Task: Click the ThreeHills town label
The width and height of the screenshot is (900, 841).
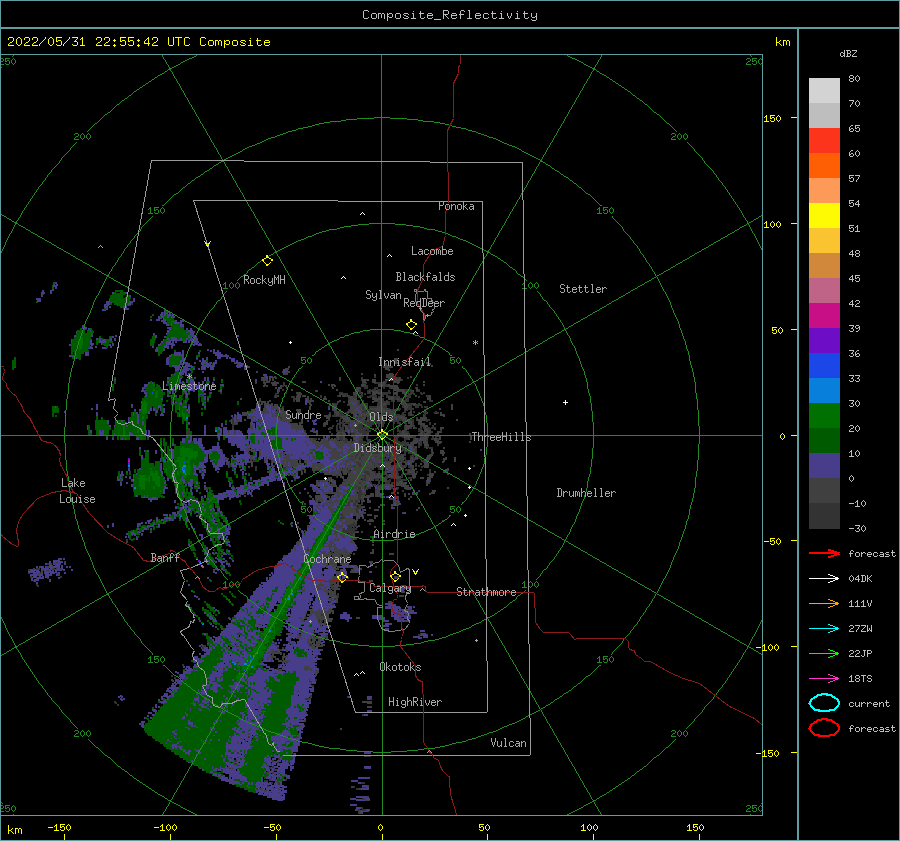Action: tap(501, 437)
